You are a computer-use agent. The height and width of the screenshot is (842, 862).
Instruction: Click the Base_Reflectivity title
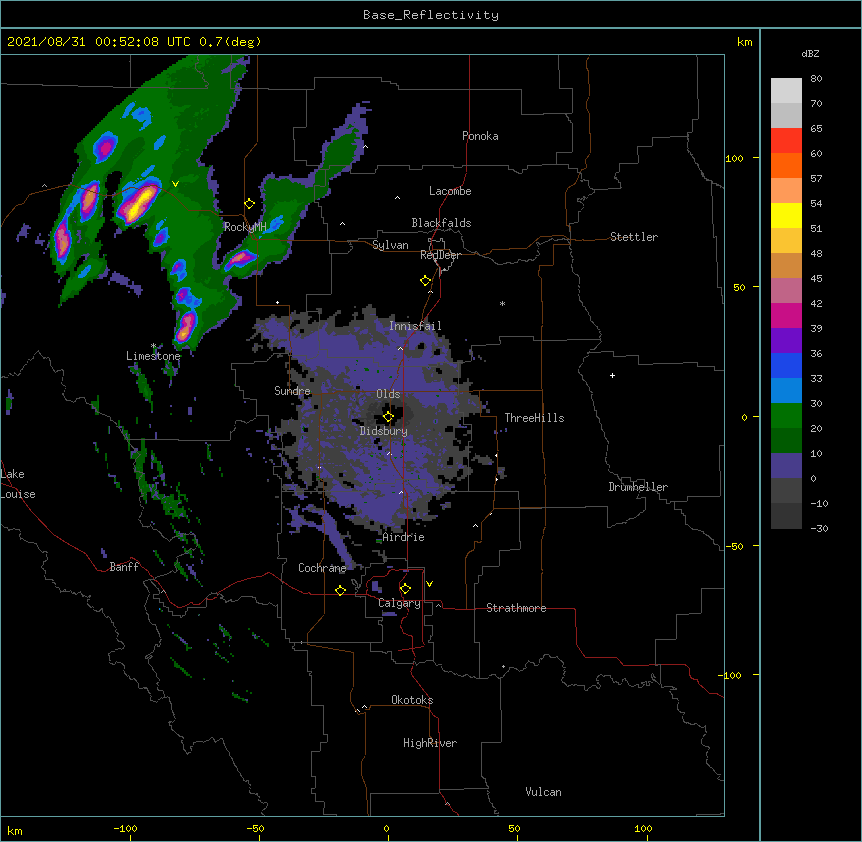(431, 15)
